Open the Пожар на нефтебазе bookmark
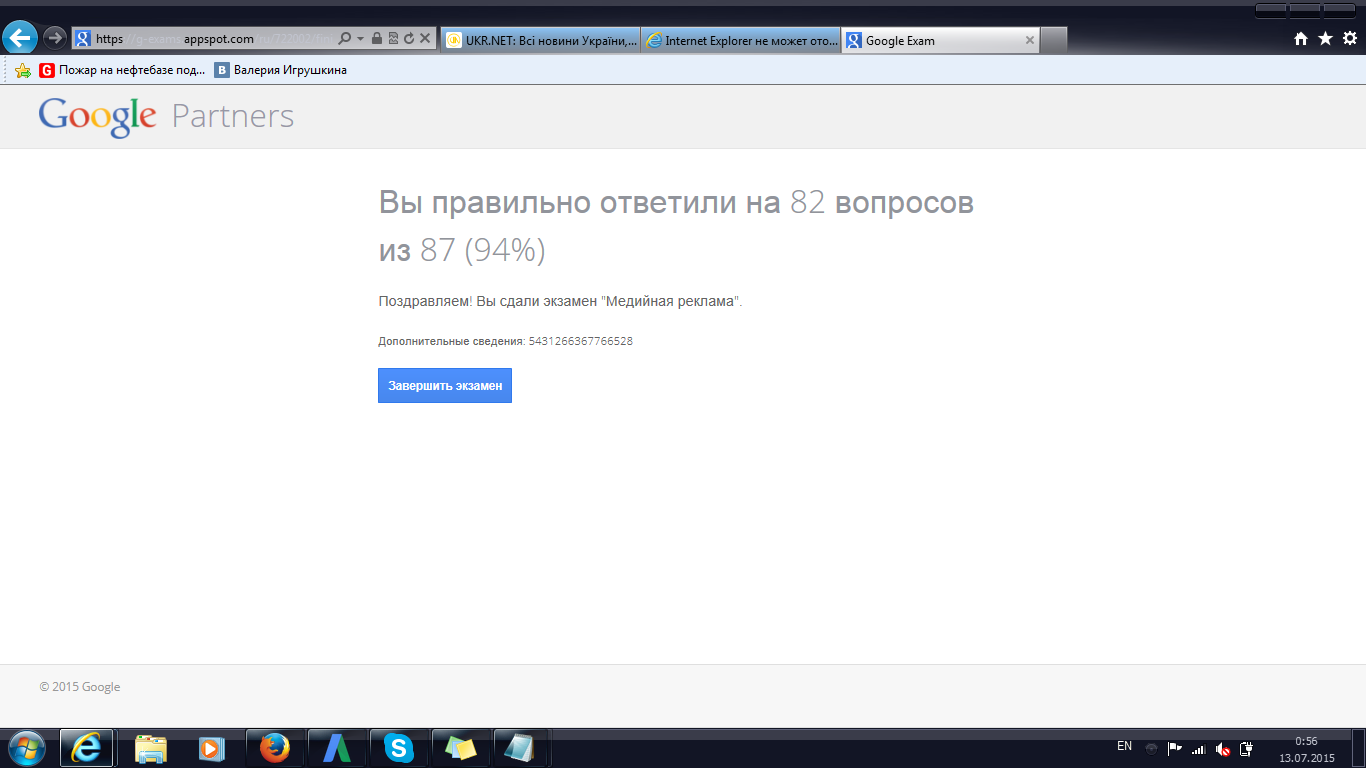 (x=122, y=70)
